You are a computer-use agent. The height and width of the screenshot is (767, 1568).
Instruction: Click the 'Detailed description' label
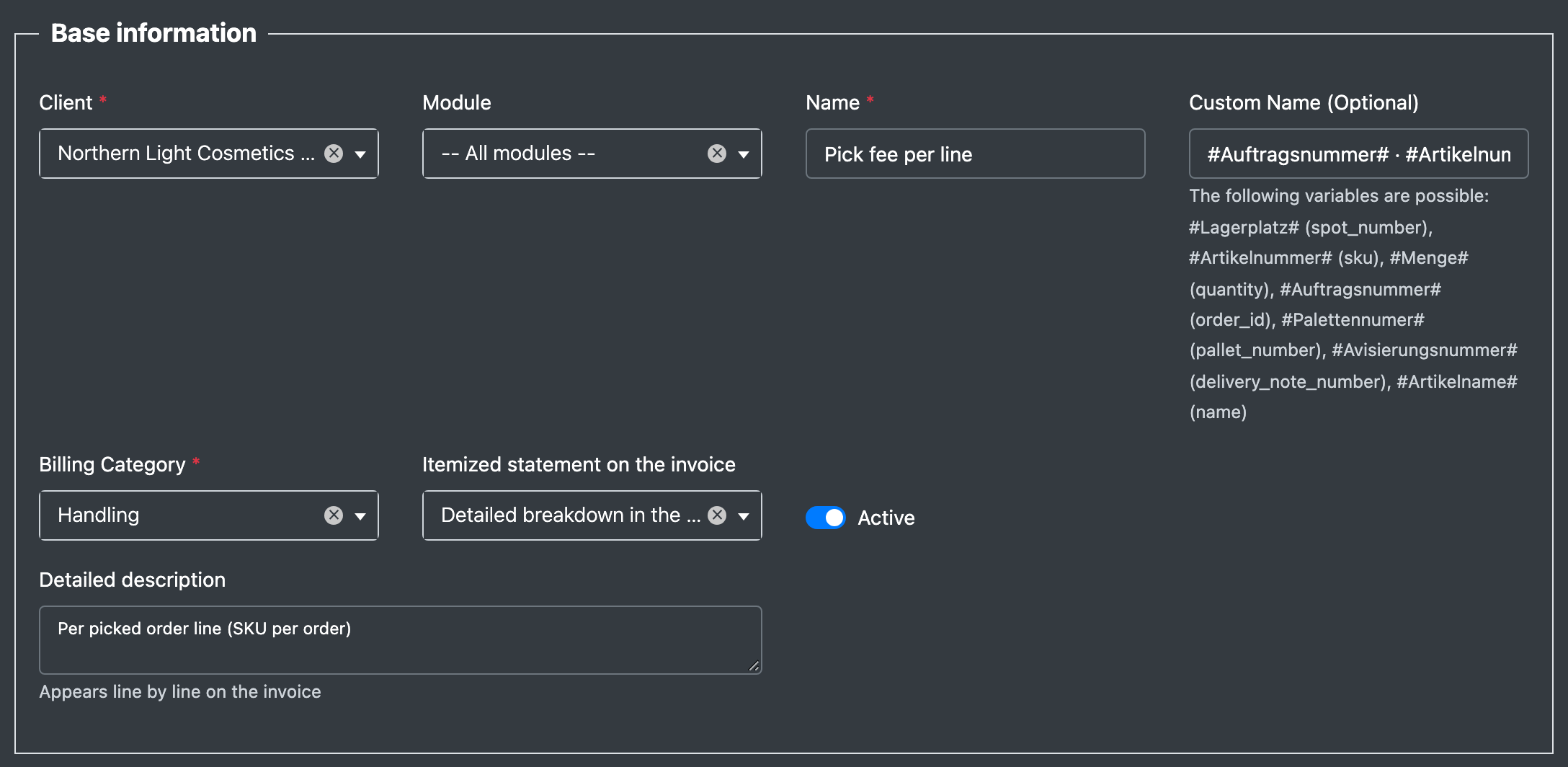coord(132,580)
